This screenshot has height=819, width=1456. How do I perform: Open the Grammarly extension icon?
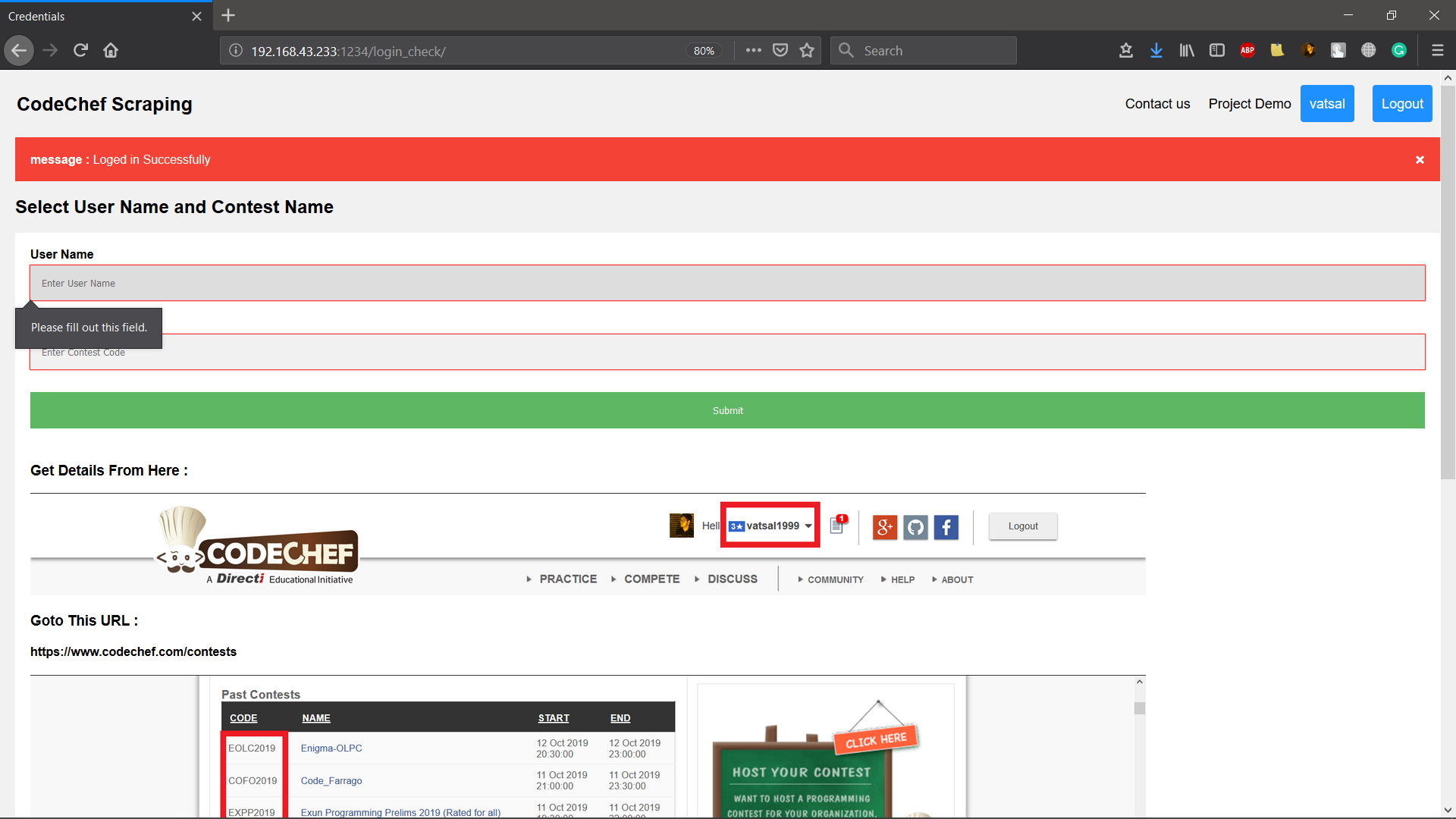click(x=1399, y=51)
